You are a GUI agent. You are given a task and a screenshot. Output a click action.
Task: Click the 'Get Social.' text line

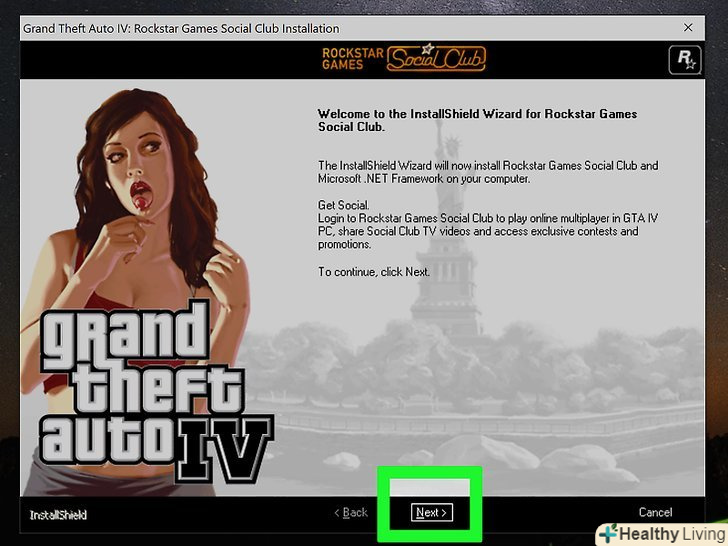coord(344,205)
